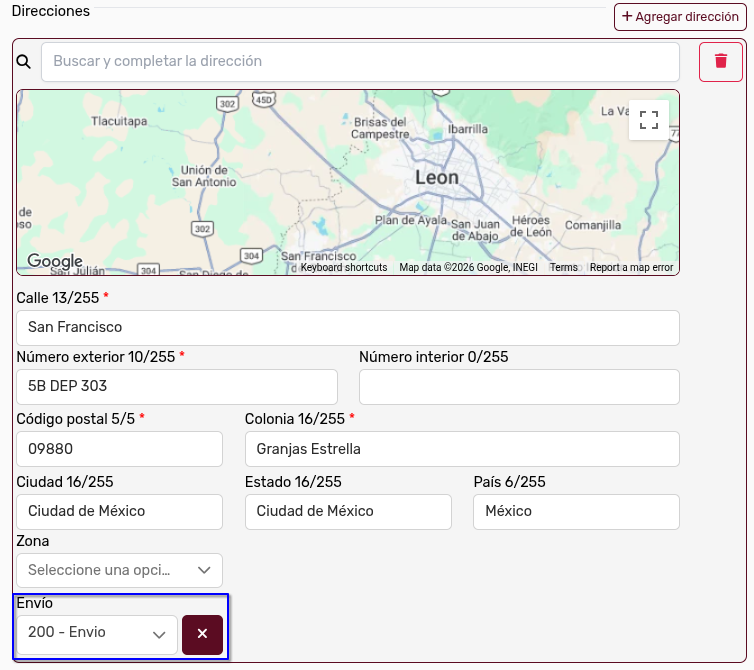The width and height of the screenshot is (754, 670).
Task: Click the magnifying glass search icon
Action: coord(24,62)
